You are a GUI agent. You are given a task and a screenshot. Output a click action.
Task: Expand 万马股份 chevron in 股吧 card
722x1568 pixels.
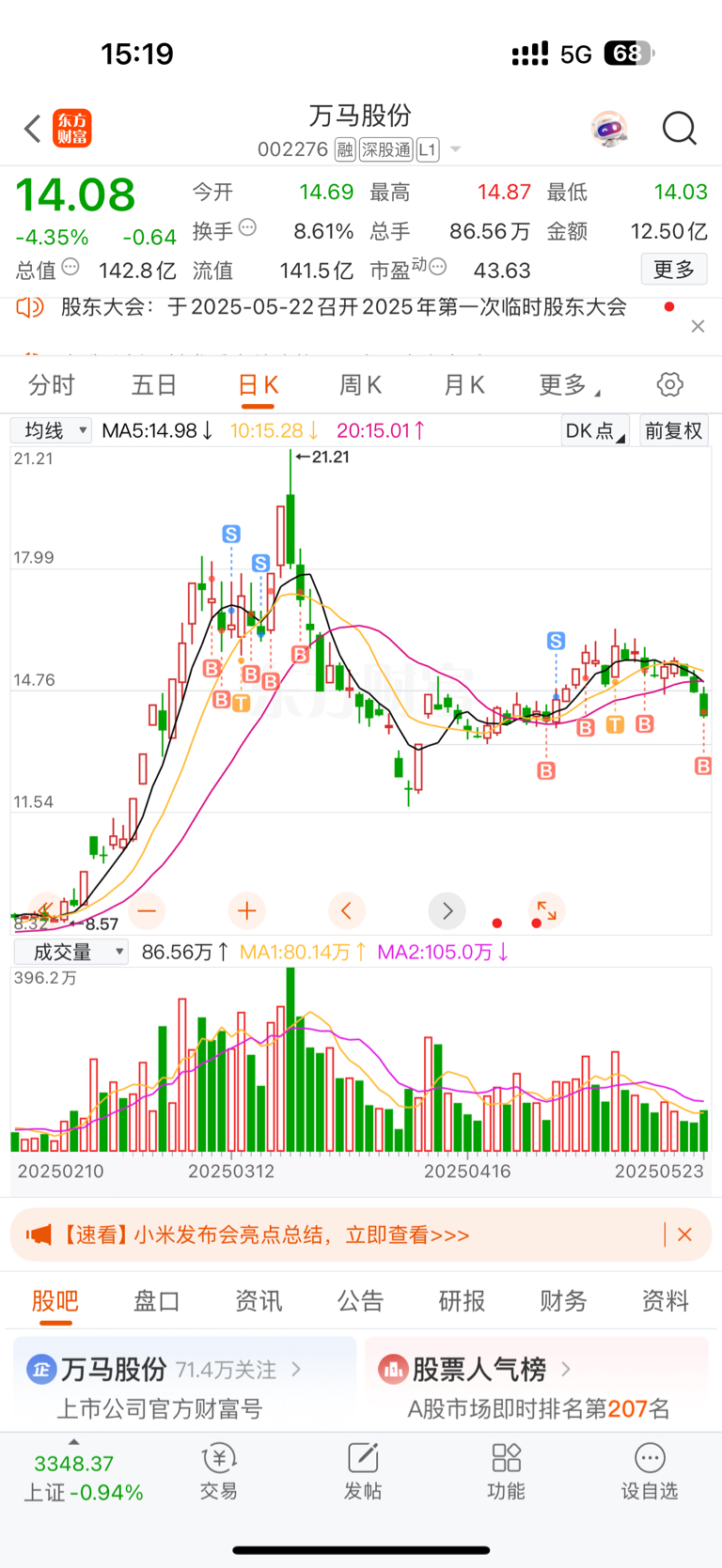(x=296, y=1370)
